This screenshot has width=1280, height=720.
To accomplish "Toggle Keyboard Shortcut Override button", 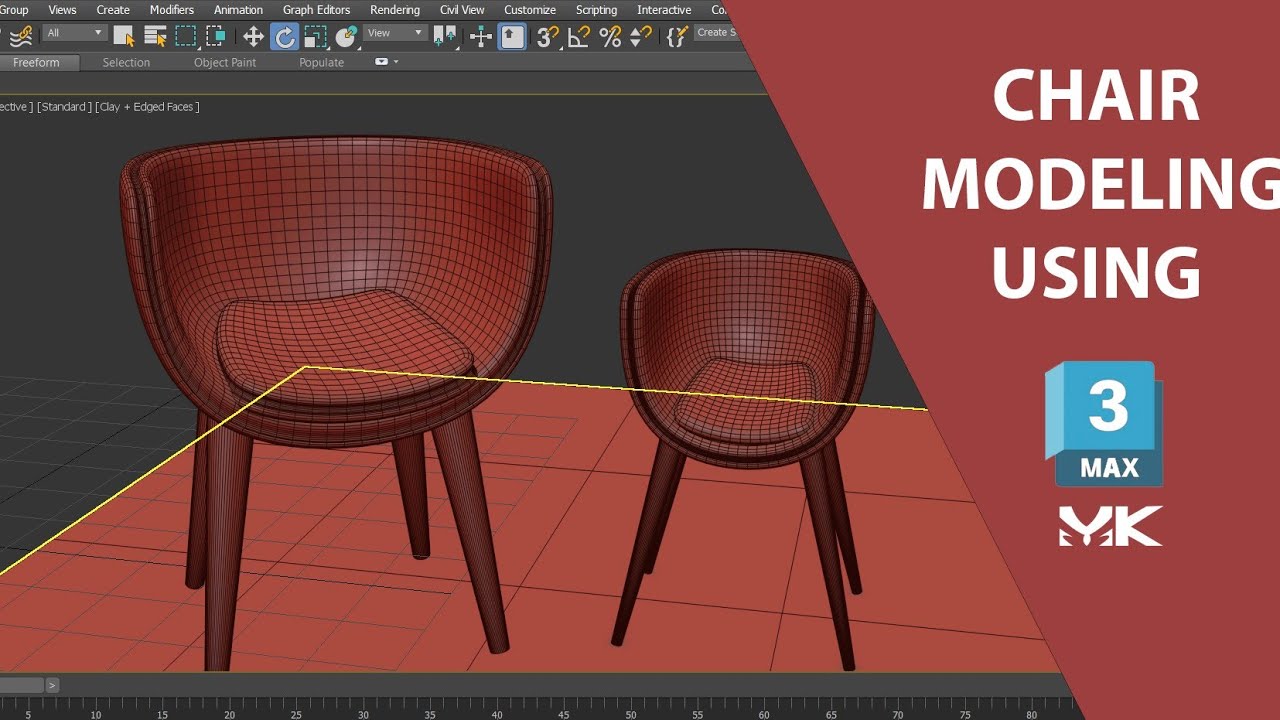I will pos(512,37).
